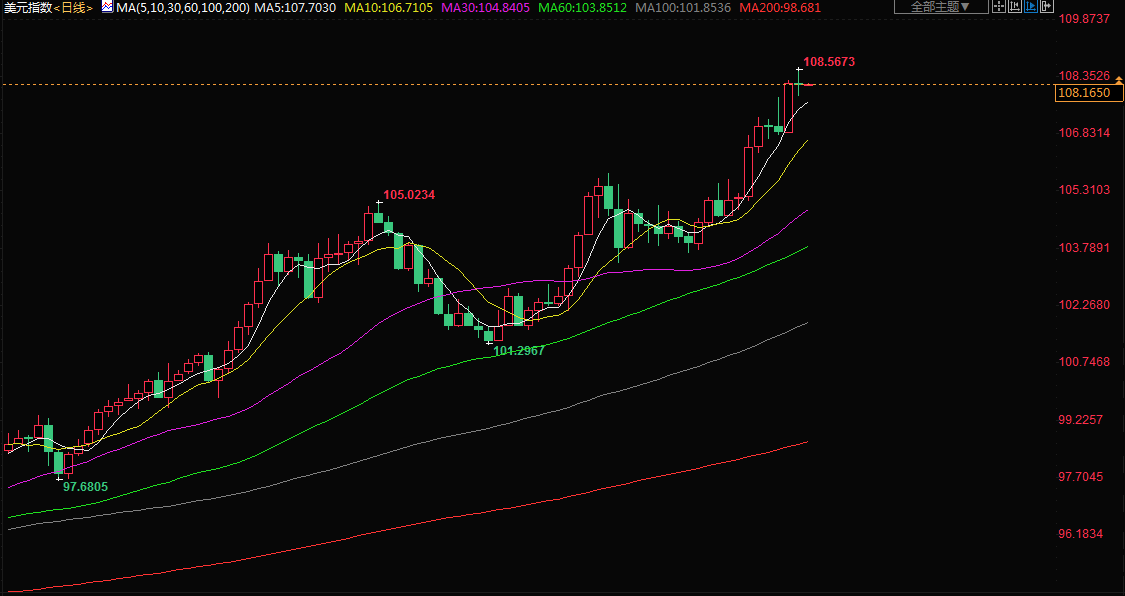Click the 101.2967 low price marker

[x=519, y=351]
